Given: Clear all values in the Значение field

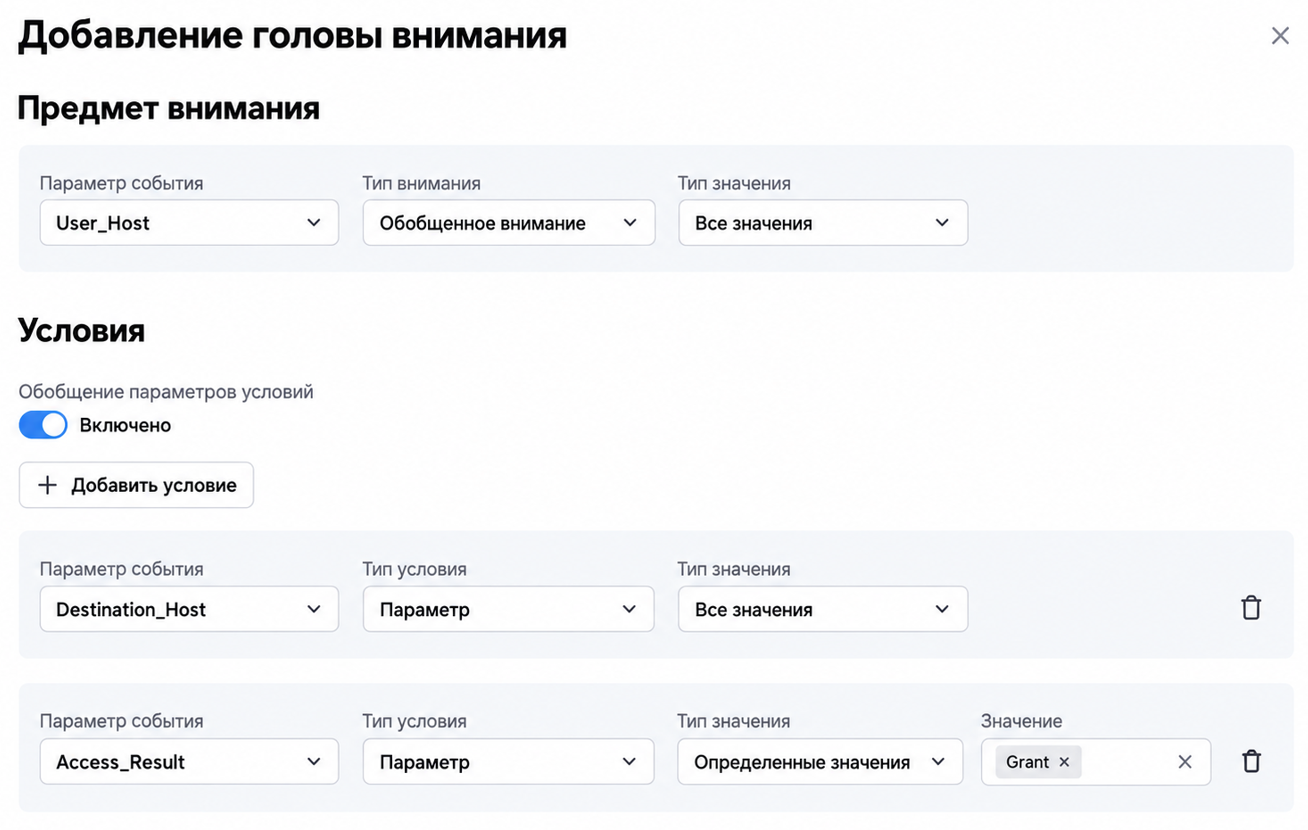Looking at the screenshot, I should click(1185, 762).
